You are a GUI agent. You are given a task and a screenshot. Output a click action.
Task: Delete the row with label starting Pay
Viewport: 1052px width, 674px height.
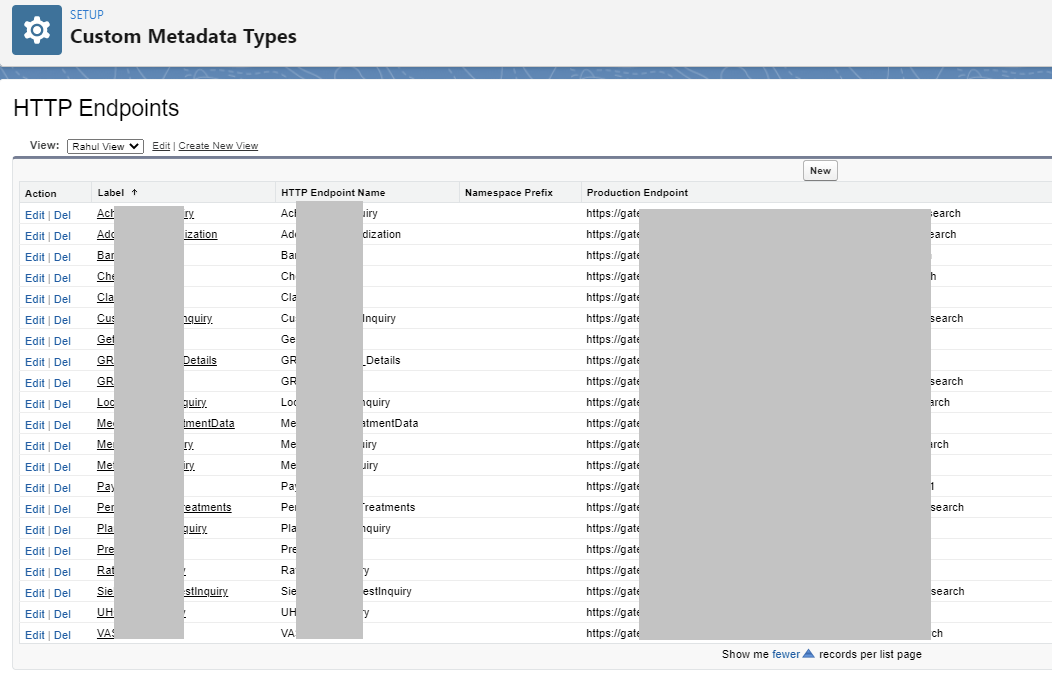point(62,488)
